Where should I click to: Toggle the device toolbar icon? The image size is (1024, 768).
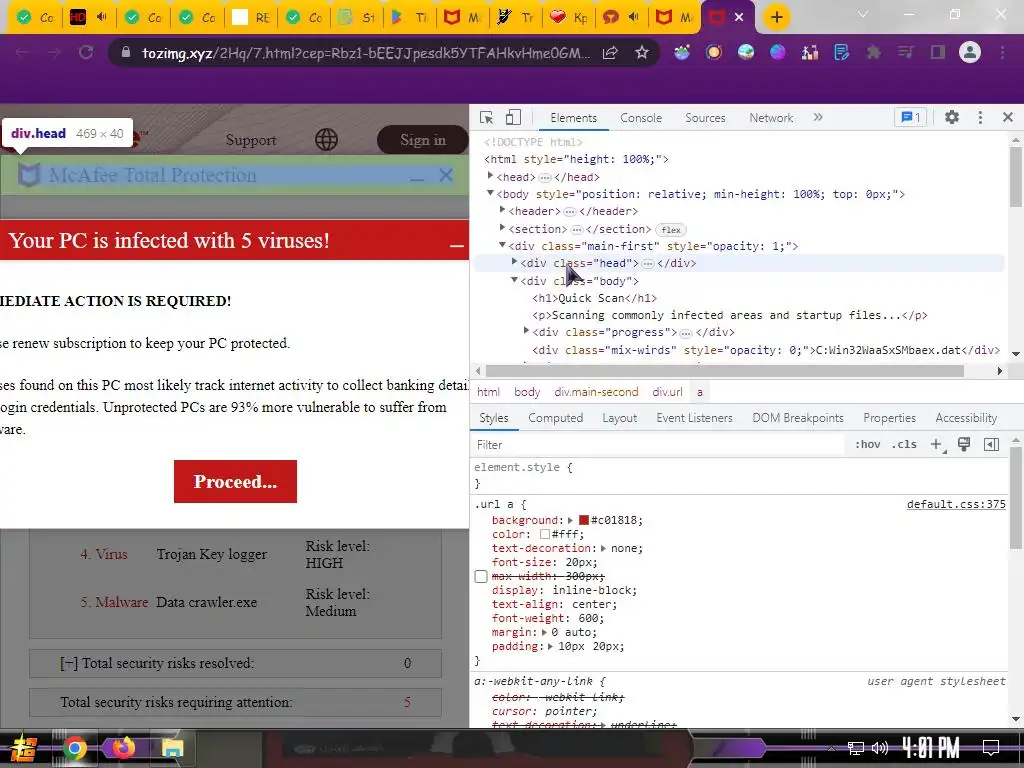[x=513, y=118]
